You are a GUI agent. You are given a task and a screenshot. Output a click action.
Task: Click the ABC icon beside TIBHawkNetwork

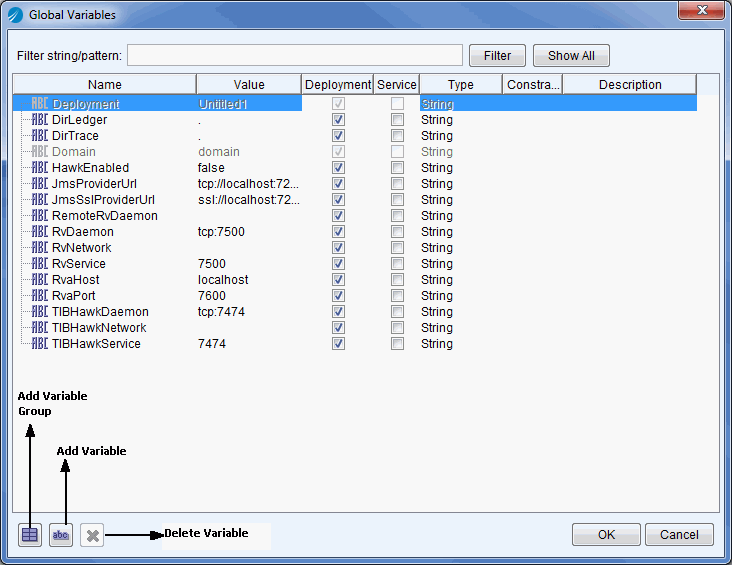[40, 327]
